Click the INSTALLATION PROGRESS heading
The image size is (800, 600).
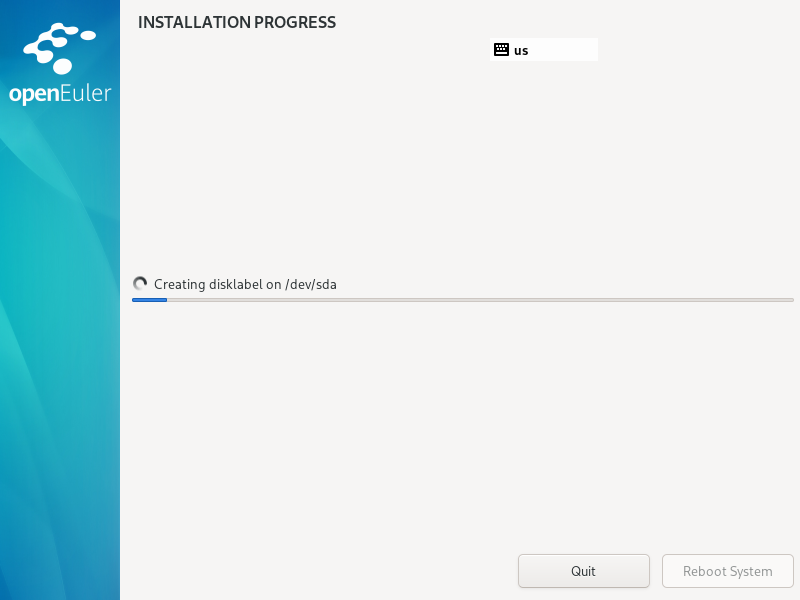tap(237, 22)
